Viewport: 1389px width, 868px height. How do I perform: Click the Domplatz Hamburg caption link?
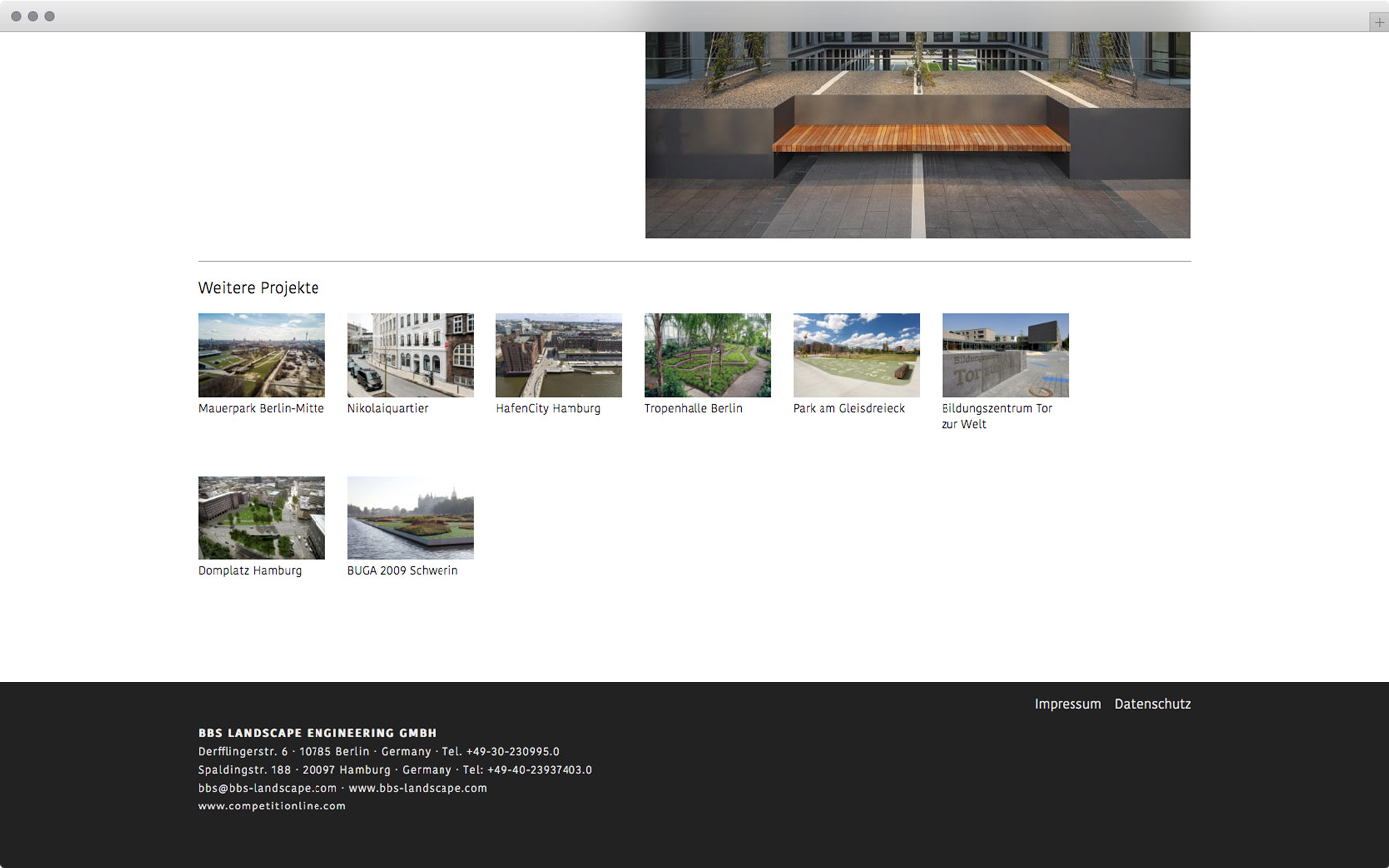click(250, 570)
